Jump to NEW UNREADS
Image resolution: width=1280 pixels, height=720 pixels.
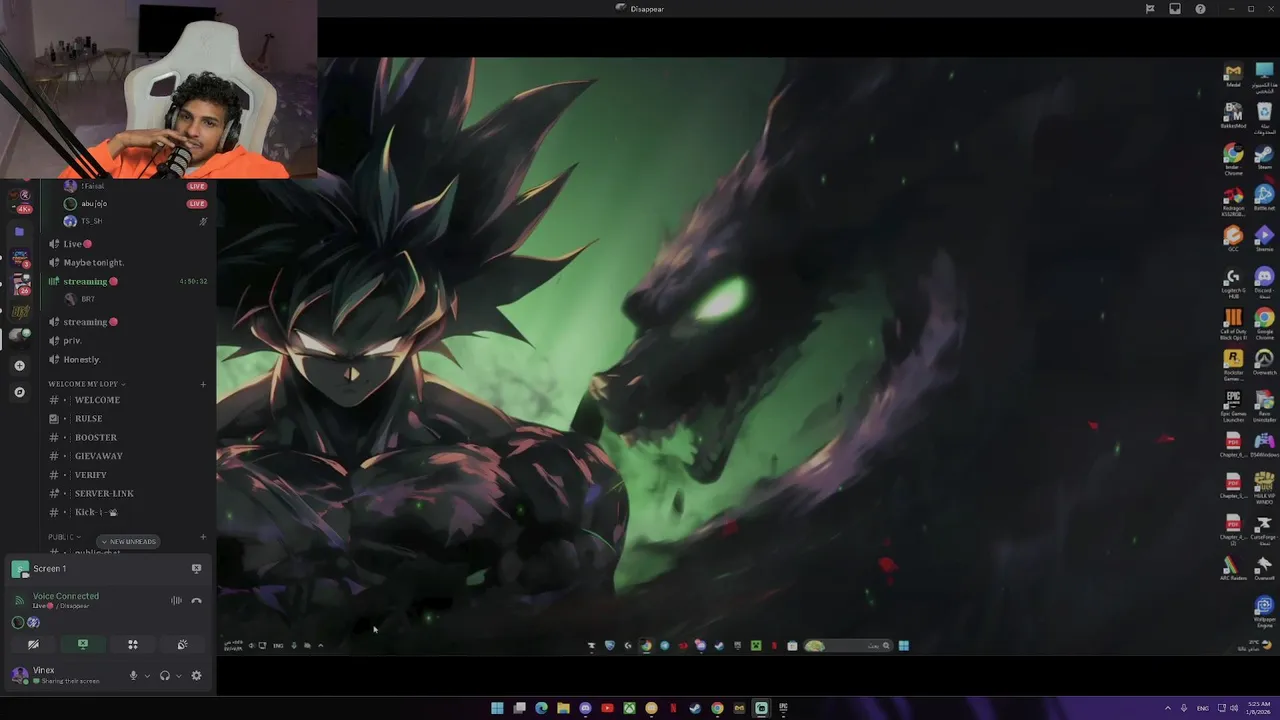click(x=129, y=542)
